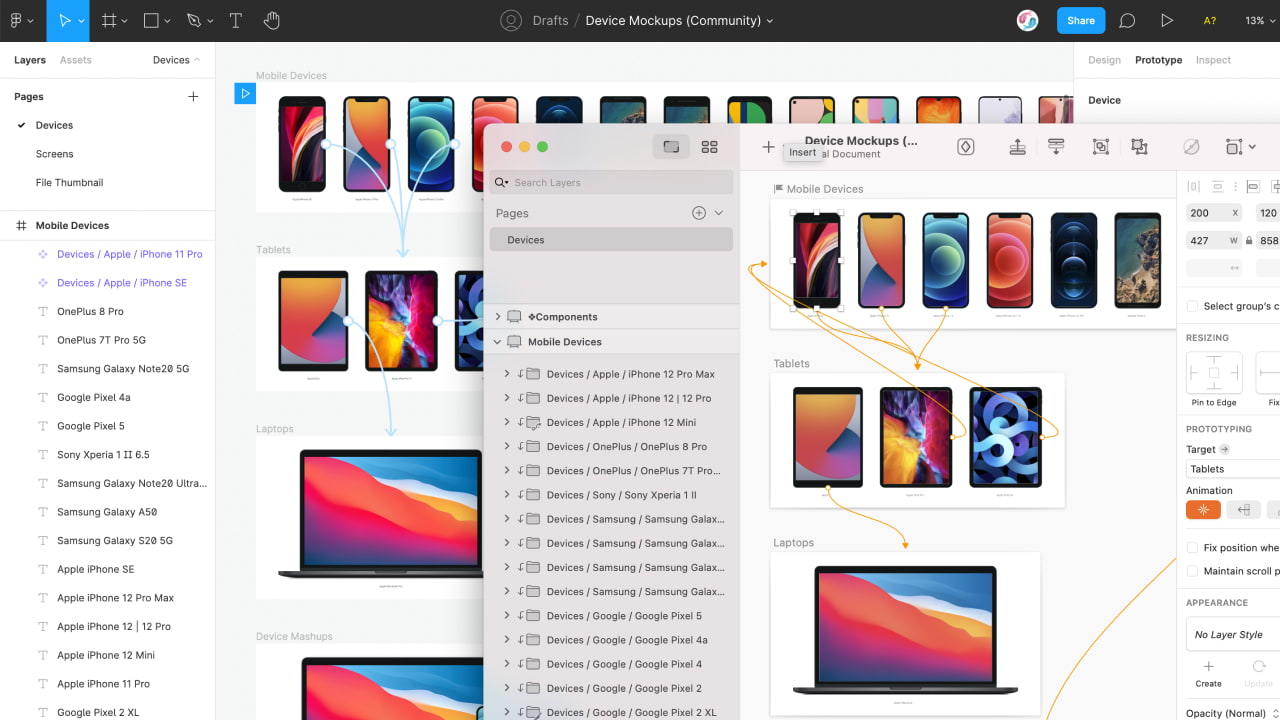This screenshot has height=720, width=1280.
Task: Open the Inspect tab in Figma
Action: point(1213,60)
